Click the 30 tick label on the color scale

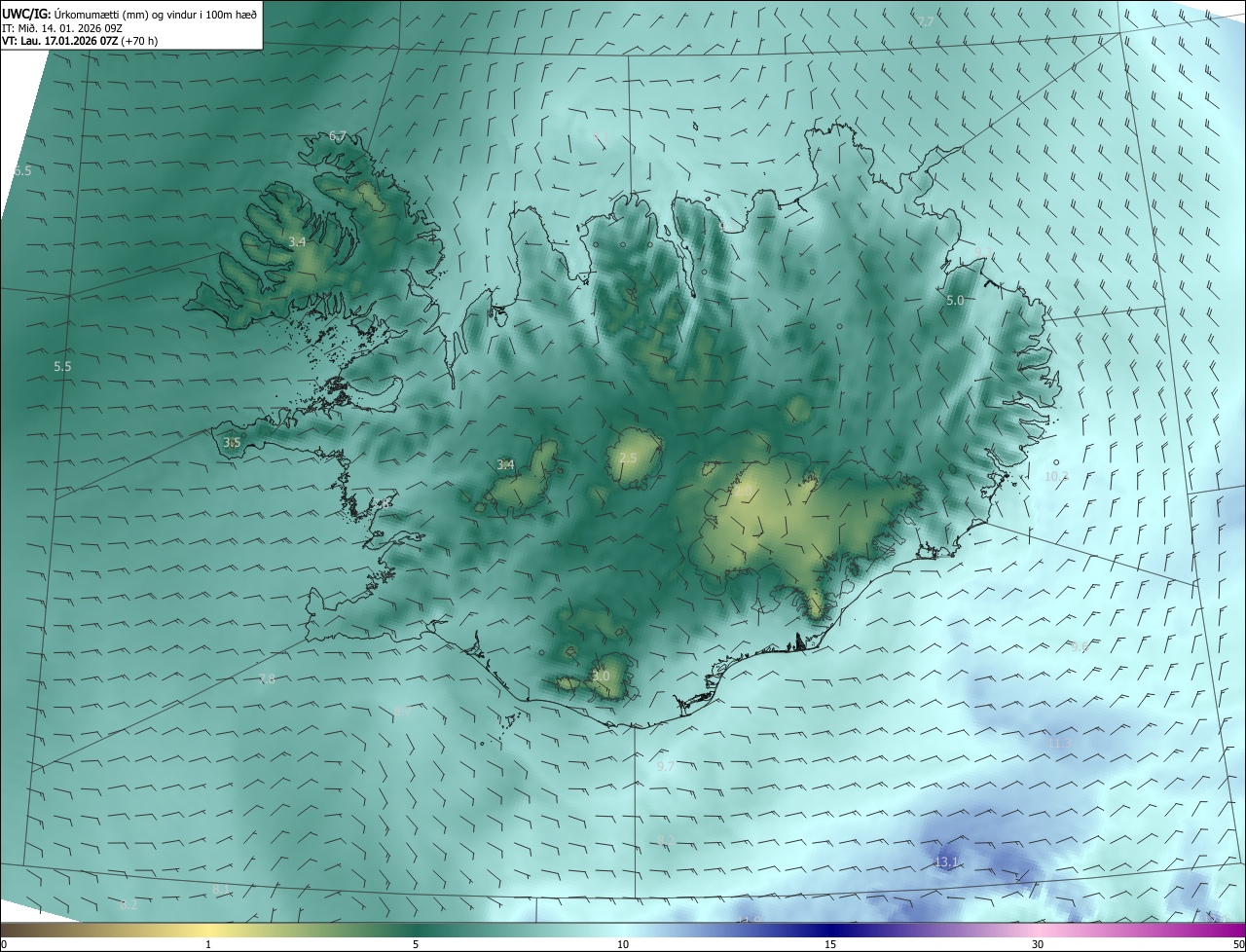tap(1038, 944)
